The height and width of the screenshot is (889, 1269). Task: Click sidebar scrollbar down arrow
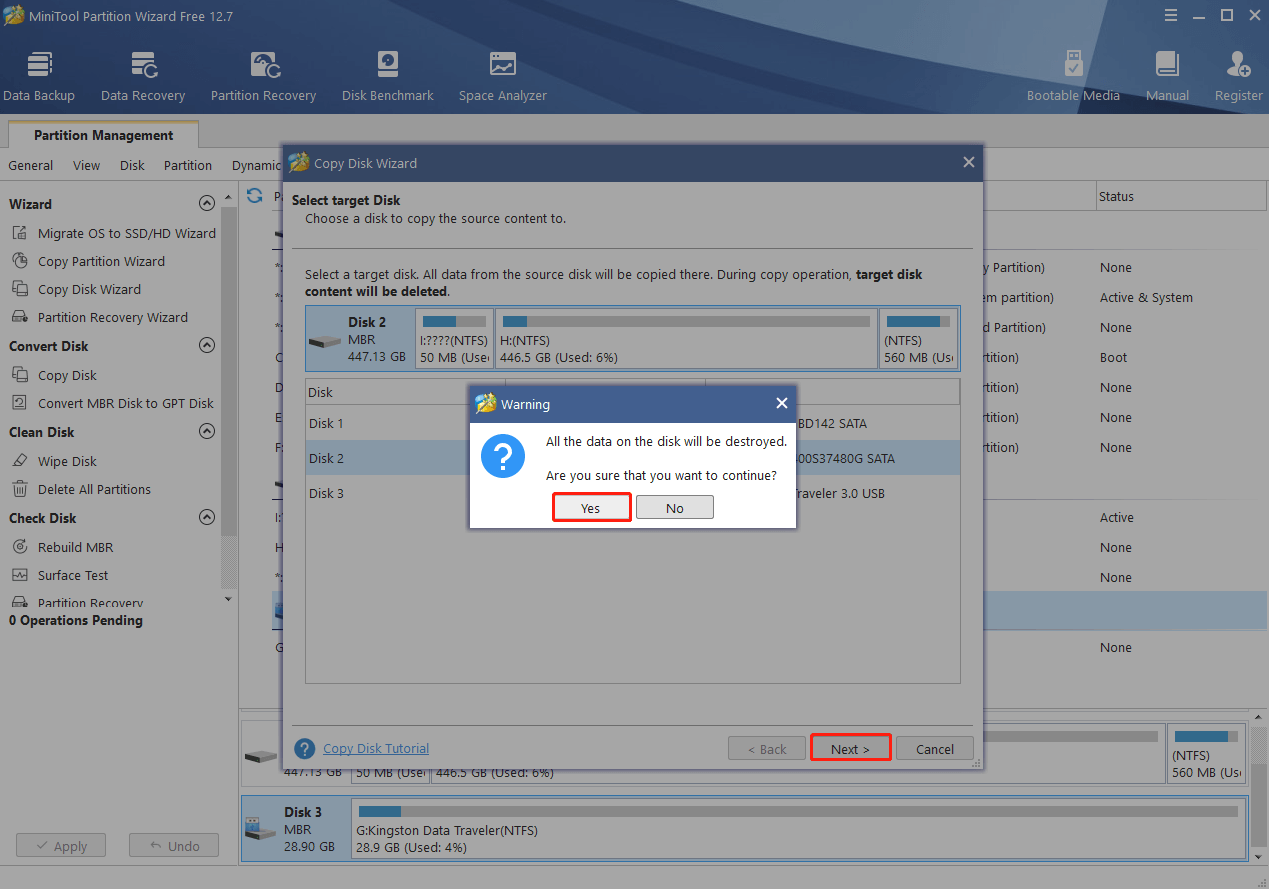pos(228,598)
